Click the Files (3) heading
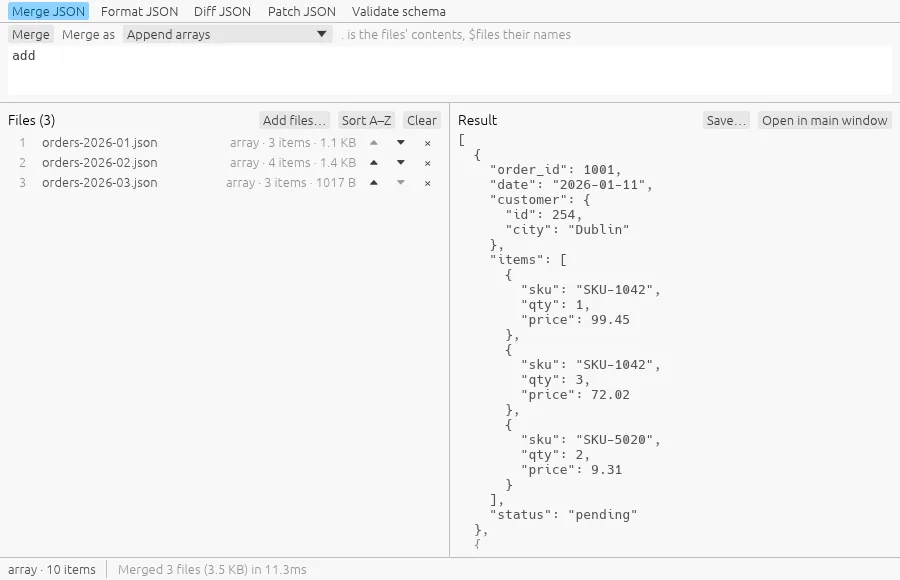The height and width of the screenshot is (580, 900). point(32,121)
